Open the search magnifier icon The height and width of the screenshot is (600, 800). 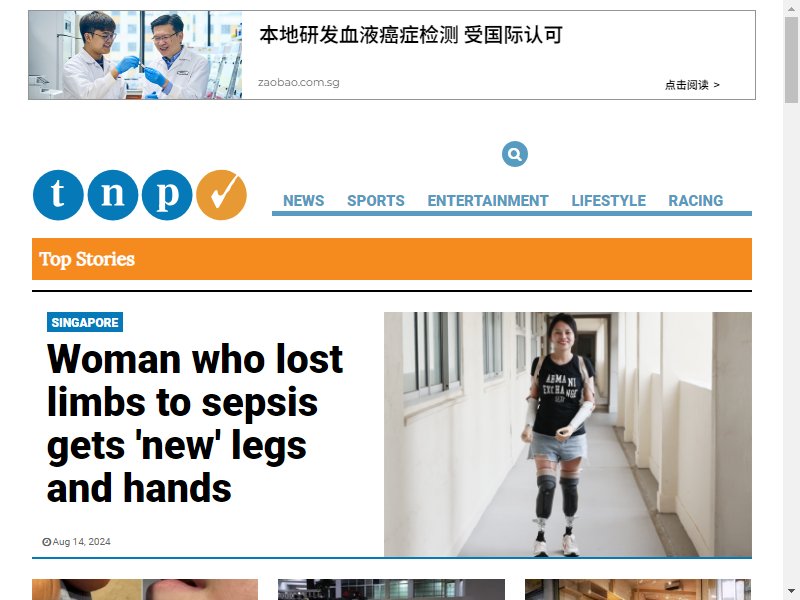coord(514,154)
